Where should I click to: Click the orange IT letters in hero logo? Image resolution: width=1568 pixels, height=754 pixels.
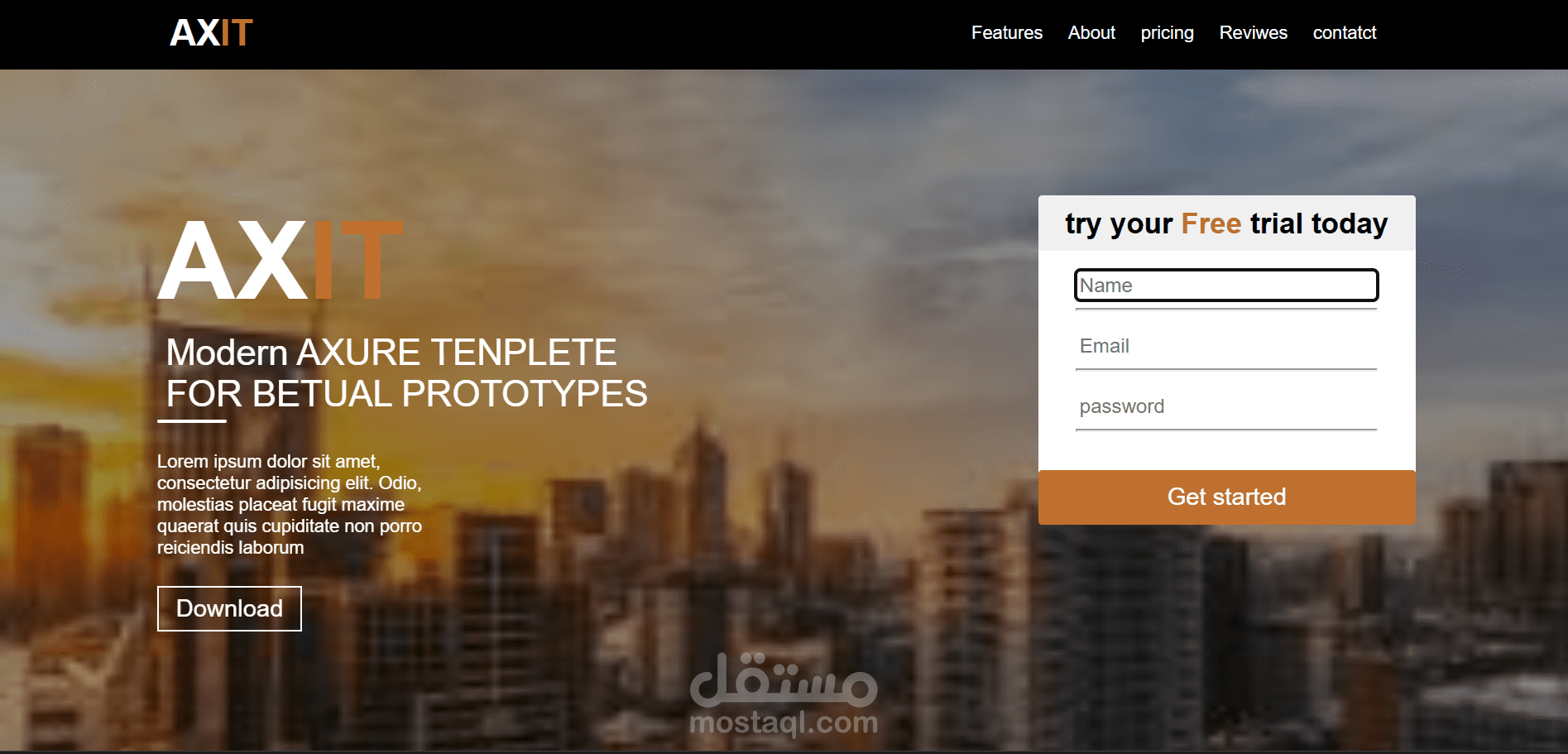[357, 260]
